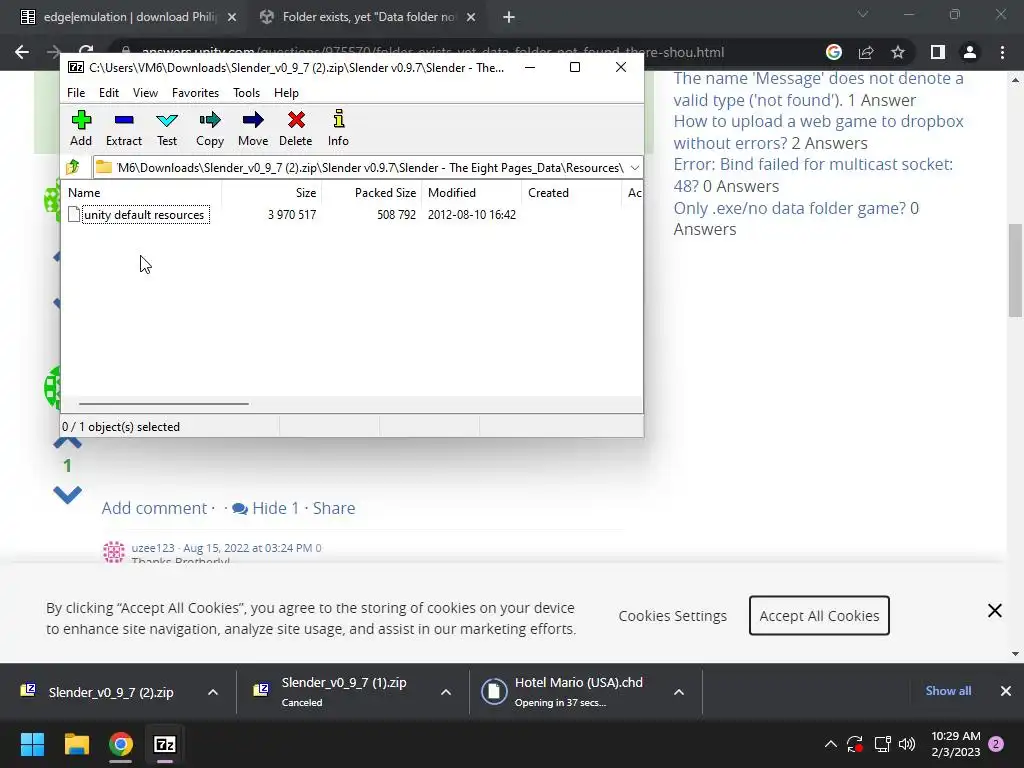This screenshot has height=768, width=1024.
Task: Click the Extract toolbar icon in 7-Zip
Action: [x=123, y=128]
